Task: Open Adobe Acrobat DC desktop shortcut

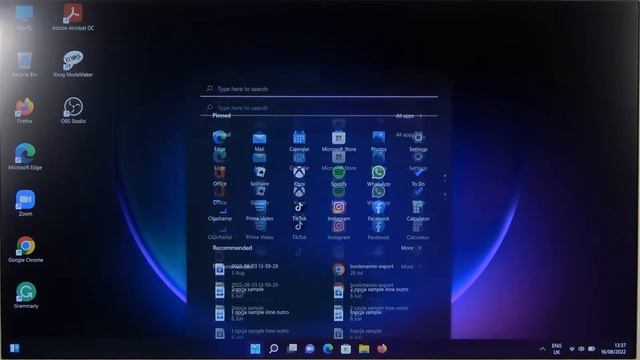Action: tap(73, 17)
